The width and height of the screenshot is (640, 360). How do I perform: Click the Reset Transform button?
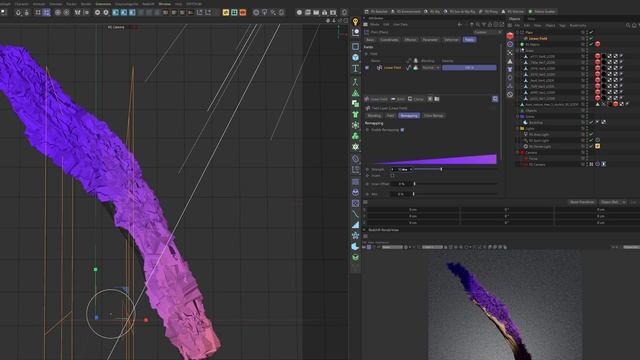point(582,202)
